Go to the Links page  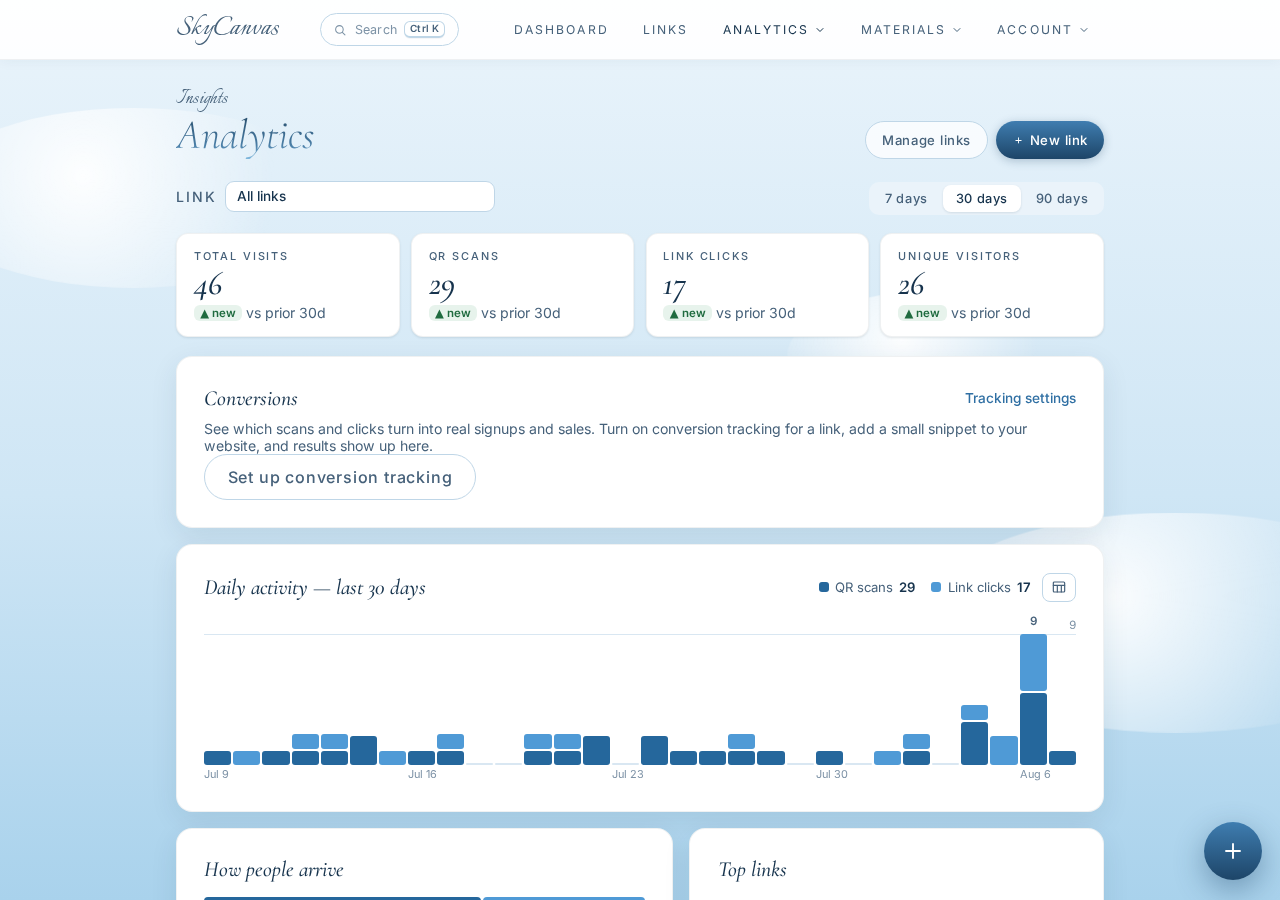click(665, 30)
